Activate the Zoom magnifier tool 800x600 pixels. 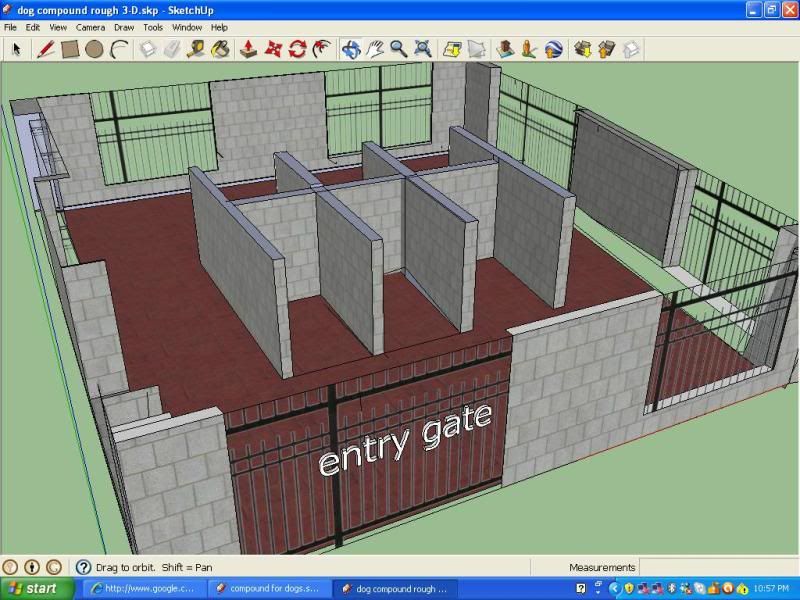[398, 48]
